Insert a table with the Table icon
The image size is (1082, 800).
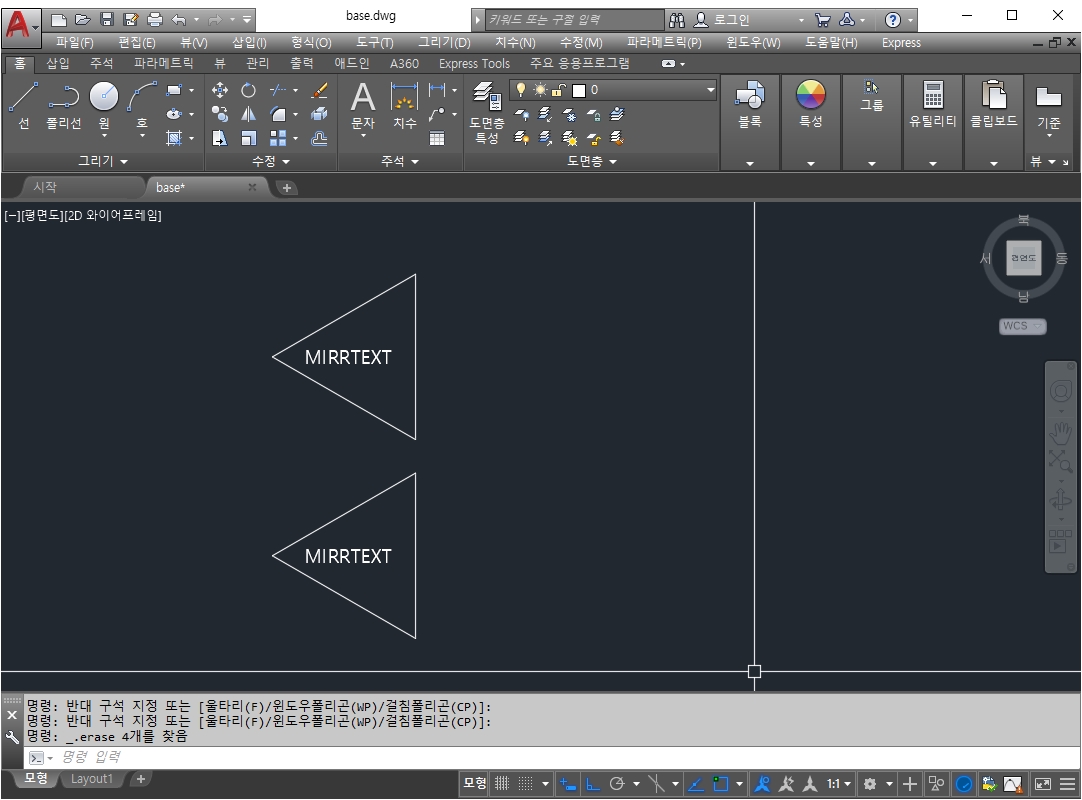pos(437,138)
